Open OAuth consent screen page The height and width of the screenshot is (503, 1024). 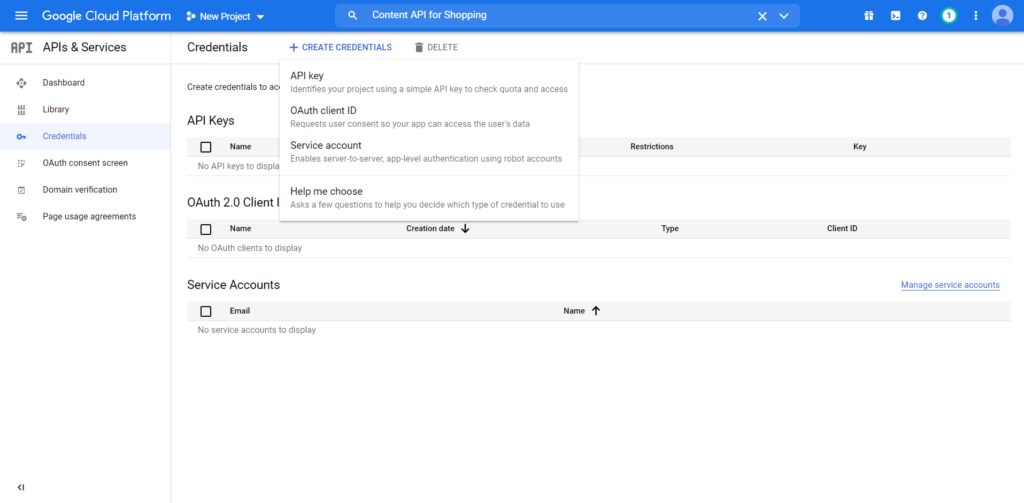(x=85, y=163)
